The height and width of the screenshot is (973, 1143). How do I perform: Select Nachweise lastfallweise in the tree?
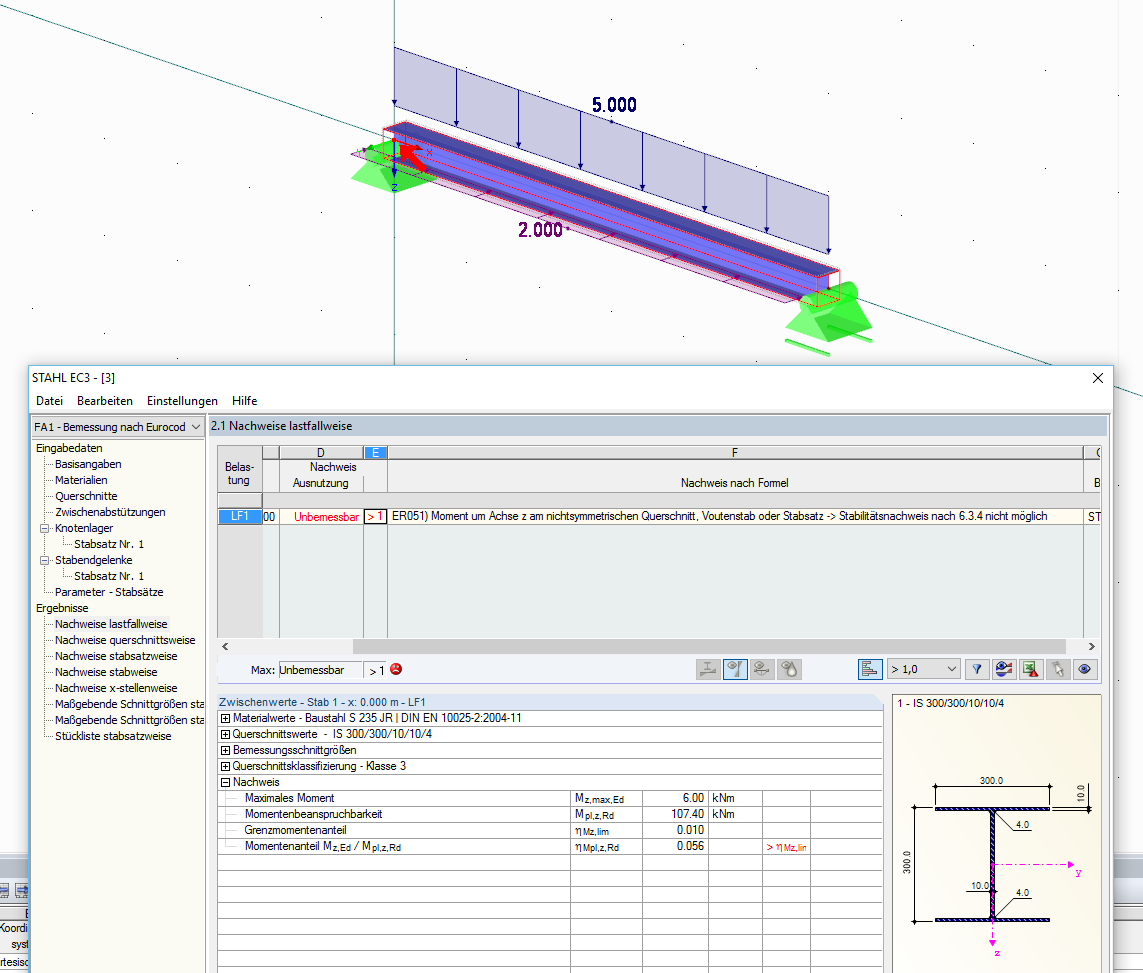pyautogui.click(x=111, y=625)
